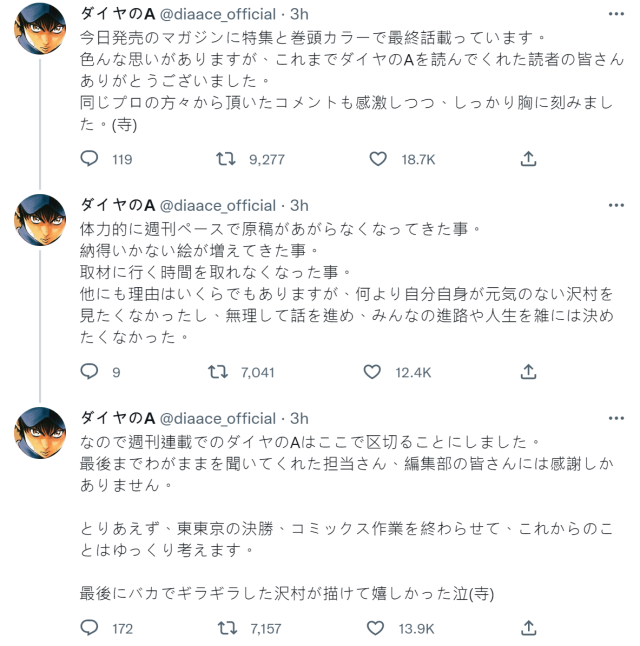
Task: Share the first tweet
Action: coord(529,158)
